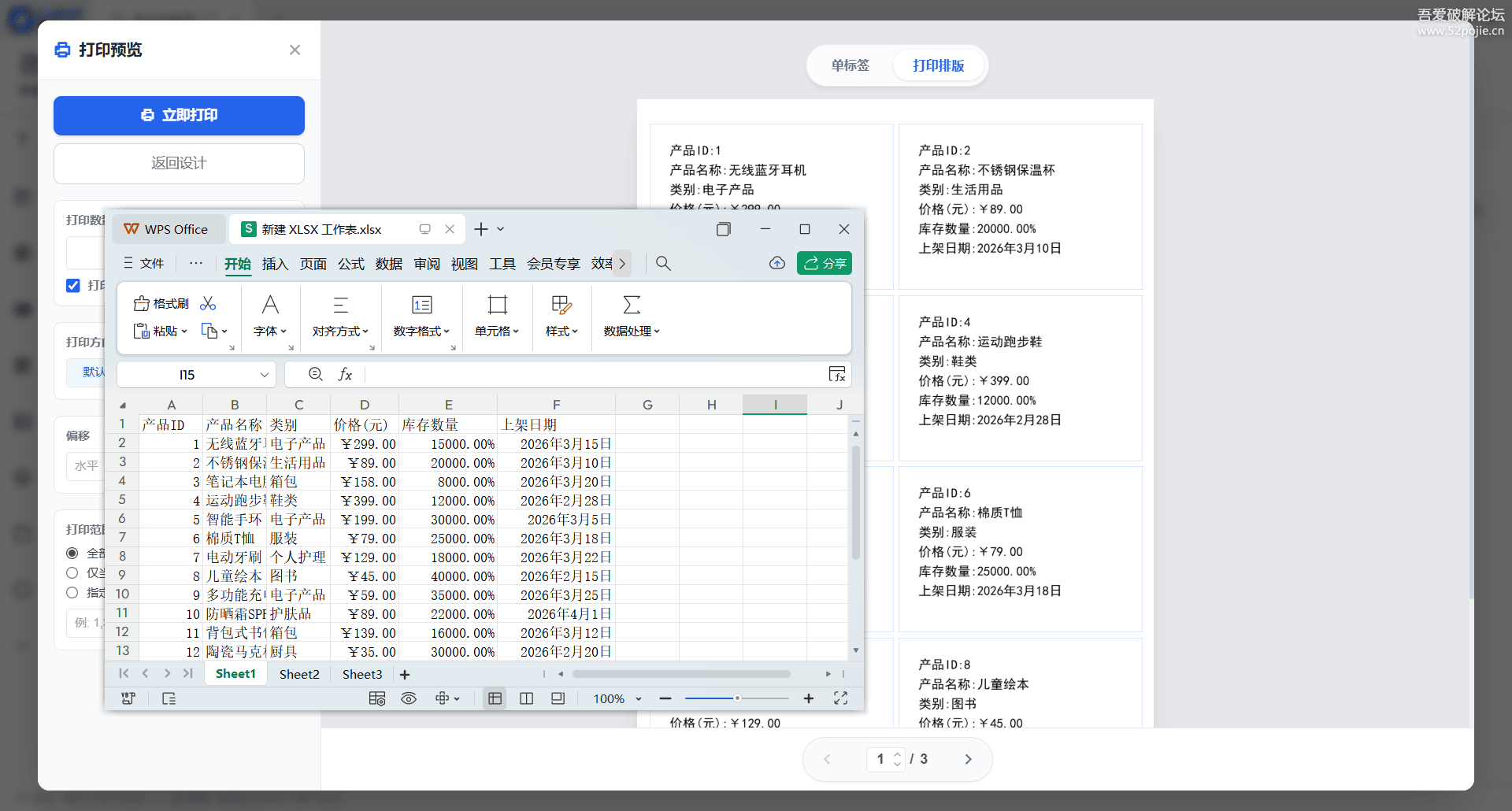This screenshot has width=1512, height=811.
Task: Expand the name box dropdown arrow
Action: [x=265, y=375]
